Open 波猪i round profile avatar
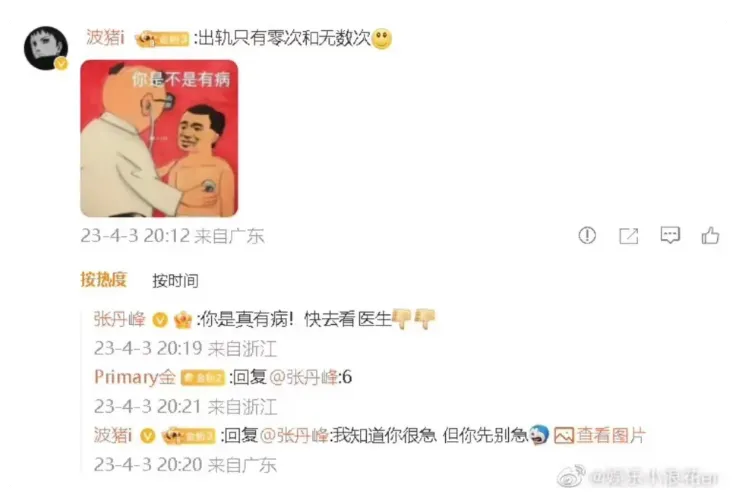This screenshot has width=741, height=497. coord(46,48)
